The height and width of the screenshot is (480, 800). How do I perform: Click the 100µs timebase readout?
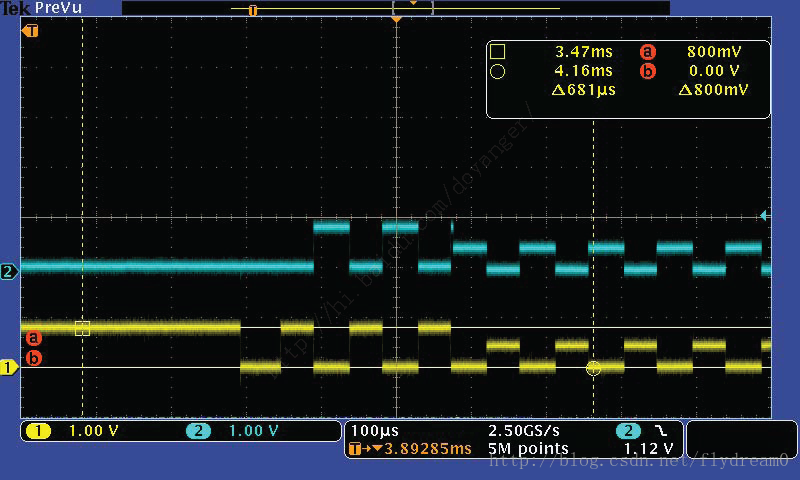[x=374, y=431]
